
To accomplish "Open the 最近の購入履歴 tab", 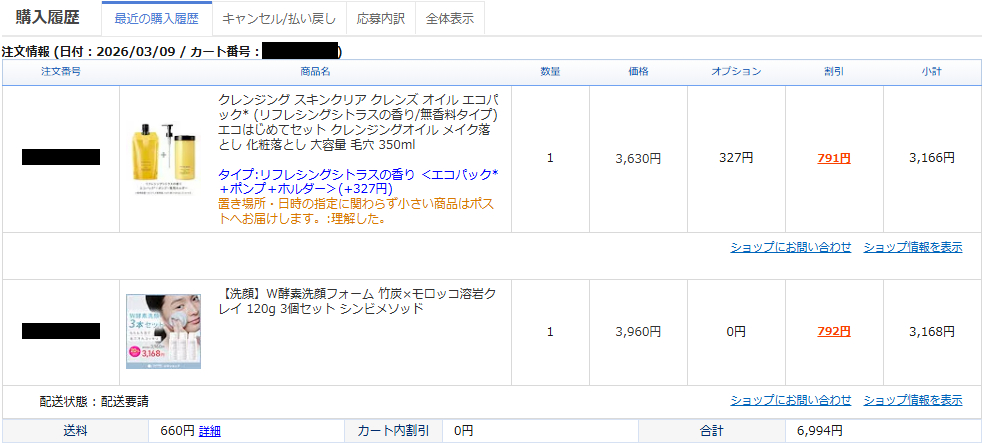I will tap(155, 19).
